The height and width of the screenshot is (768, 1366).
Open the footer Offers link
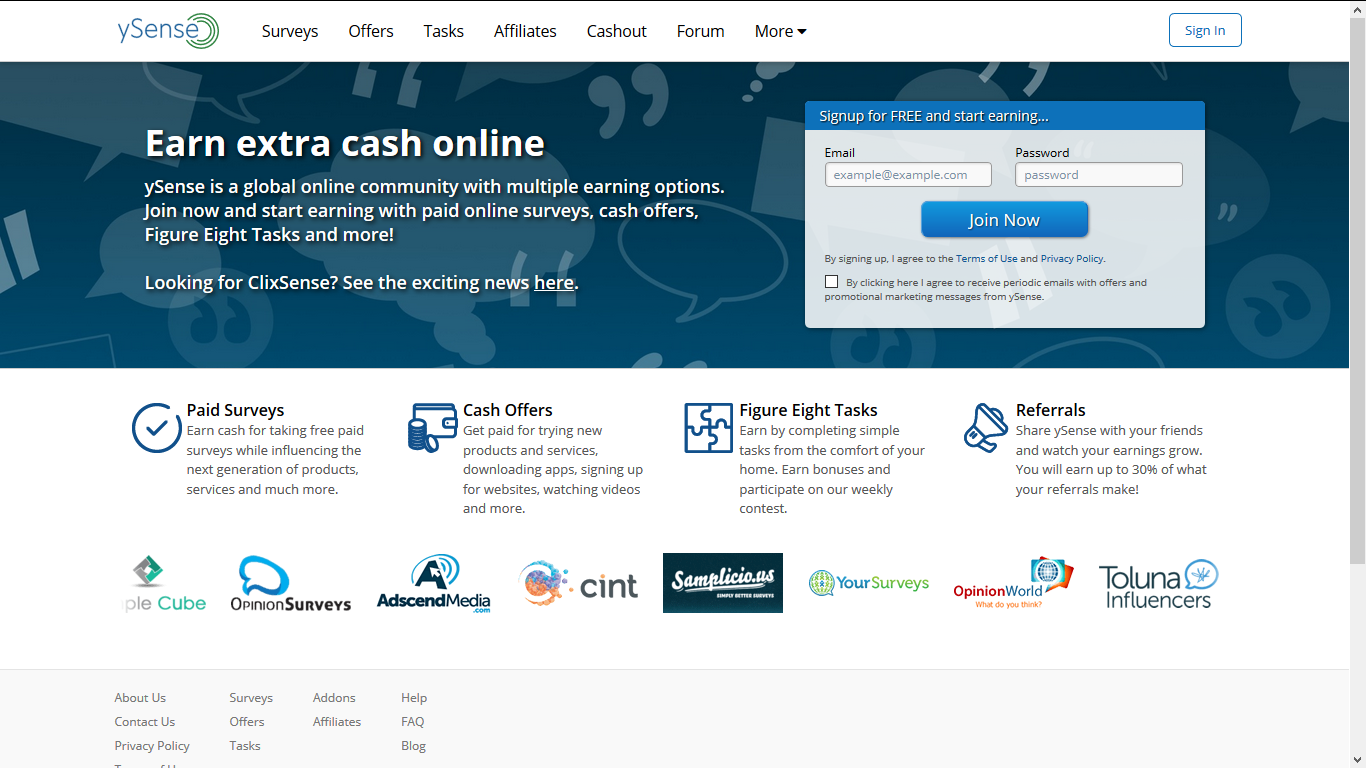(247, 722)
